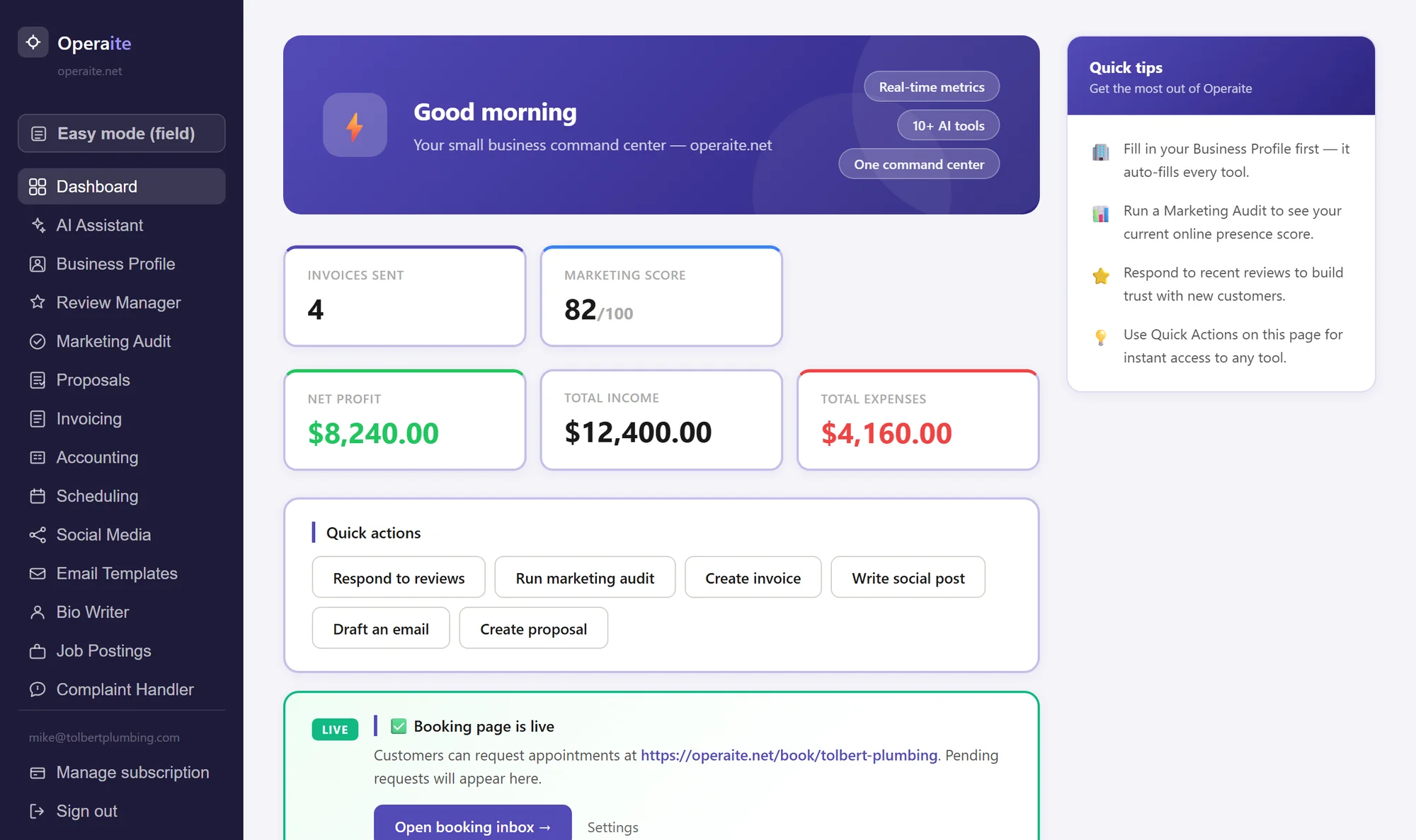
Task: Click the Sign out arrow icon
Action: (38, 811)
